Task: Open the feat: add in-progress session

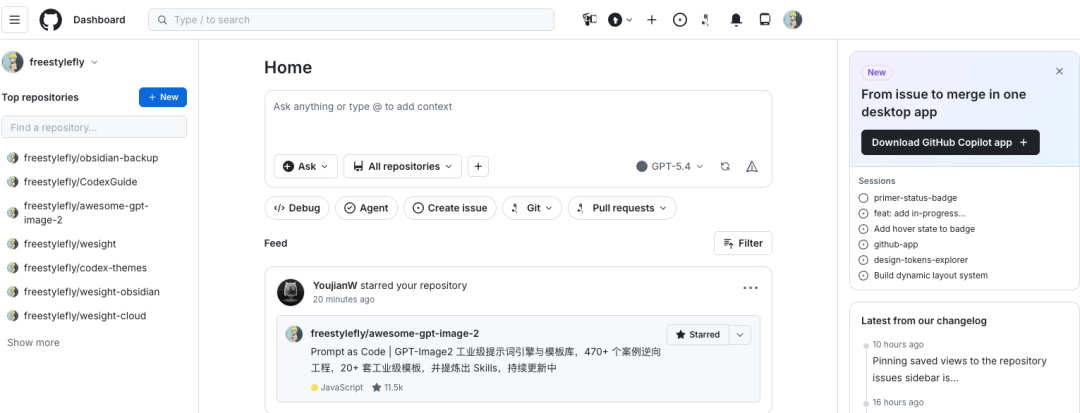Action: (920, 213)
